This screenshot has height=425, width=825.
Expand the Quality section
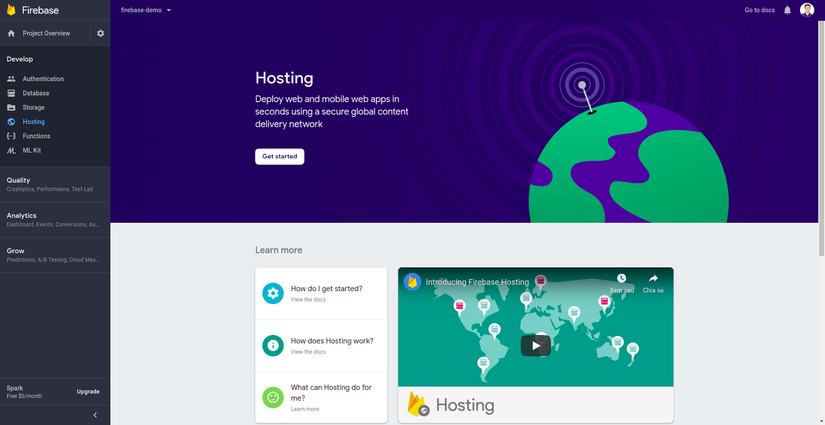55,184
